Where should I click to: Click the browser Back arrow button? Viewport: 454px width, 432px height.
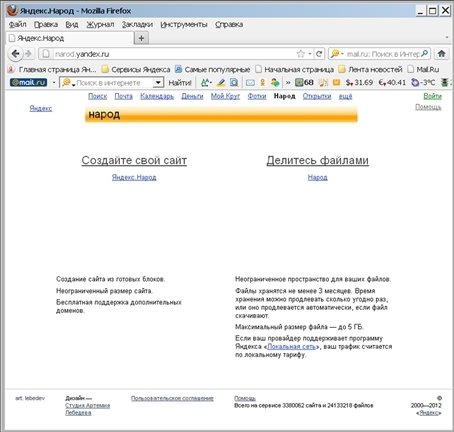point(15,54)
